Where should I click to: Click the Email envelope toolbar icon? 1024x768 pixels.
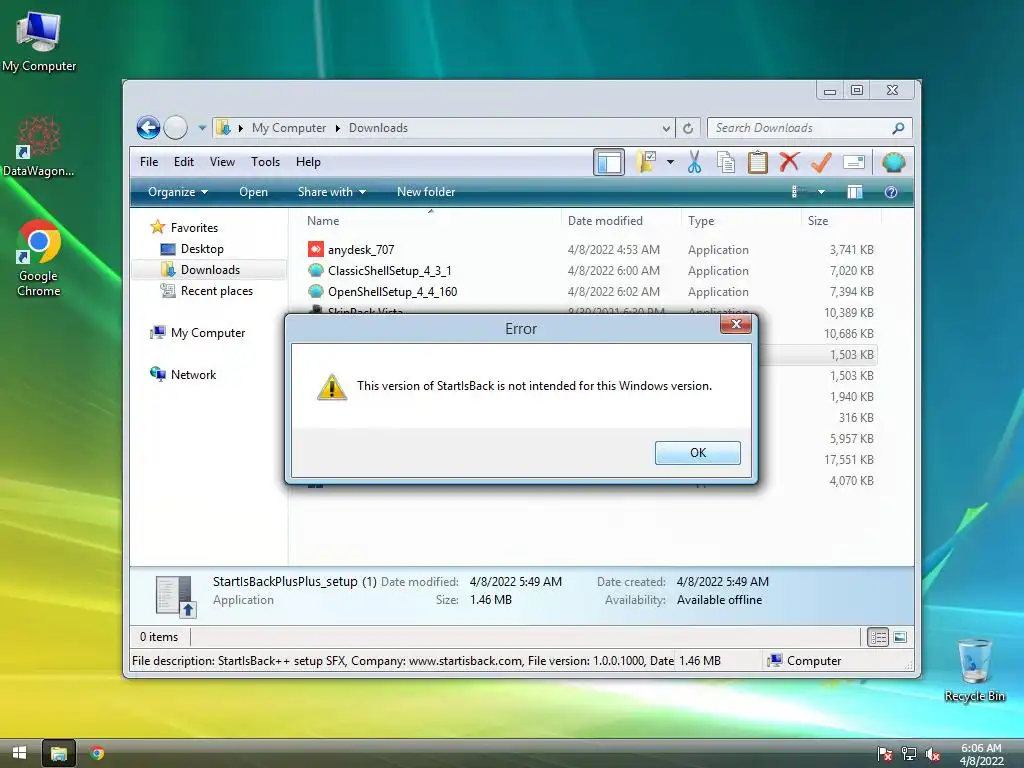(854, 162)
